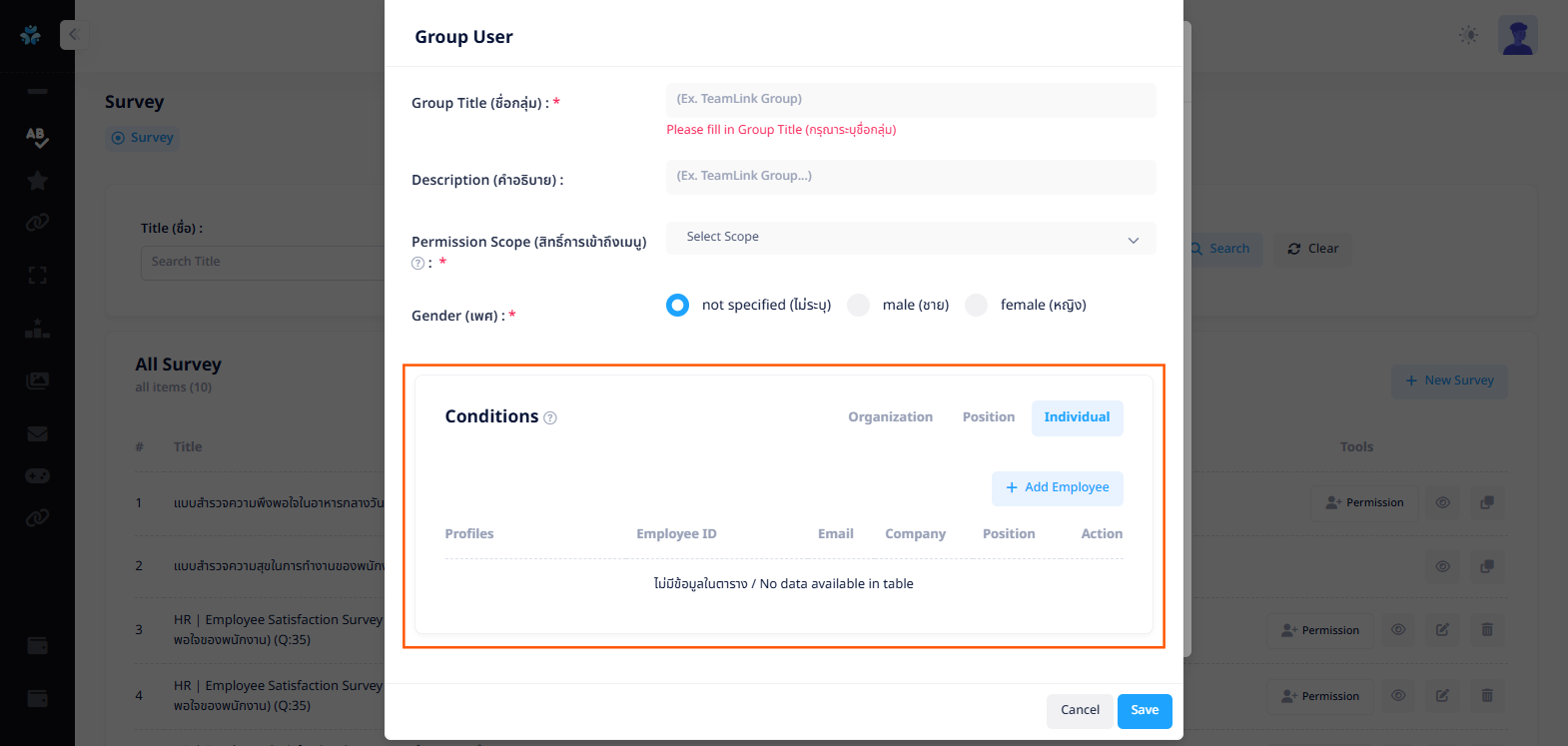1568x746 pixels.
Task: Click the Cancel button
Action: tap(1080, 711)
